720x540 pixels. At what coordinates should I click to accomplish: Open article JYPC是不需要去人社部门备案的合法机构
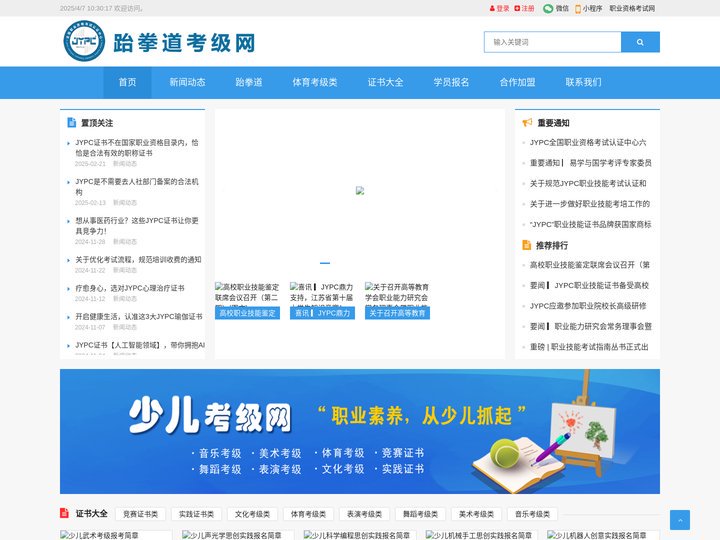click(137, 187)
